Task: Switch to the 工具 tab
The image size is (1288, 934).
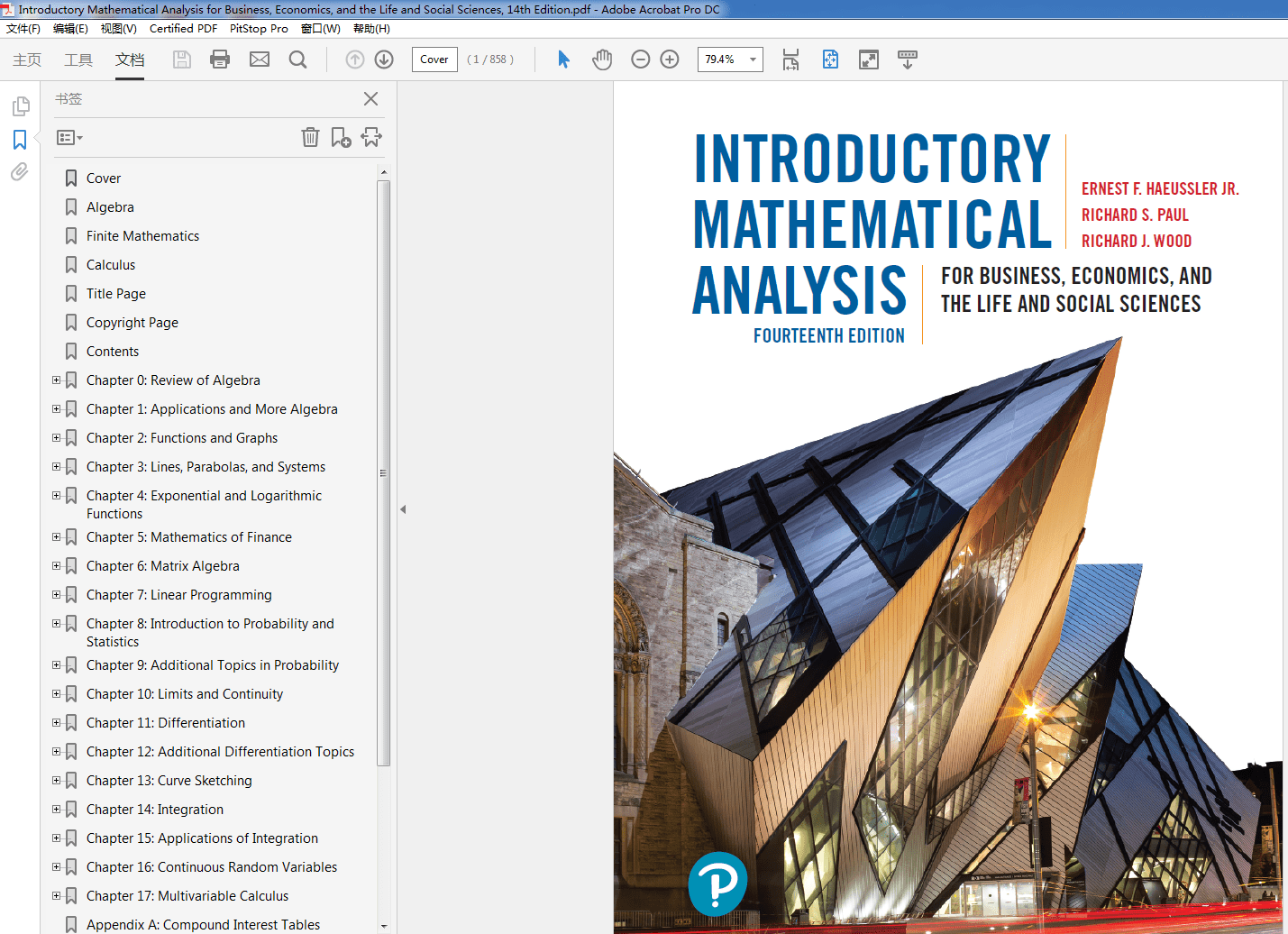Action: click(x=78, y=60)
